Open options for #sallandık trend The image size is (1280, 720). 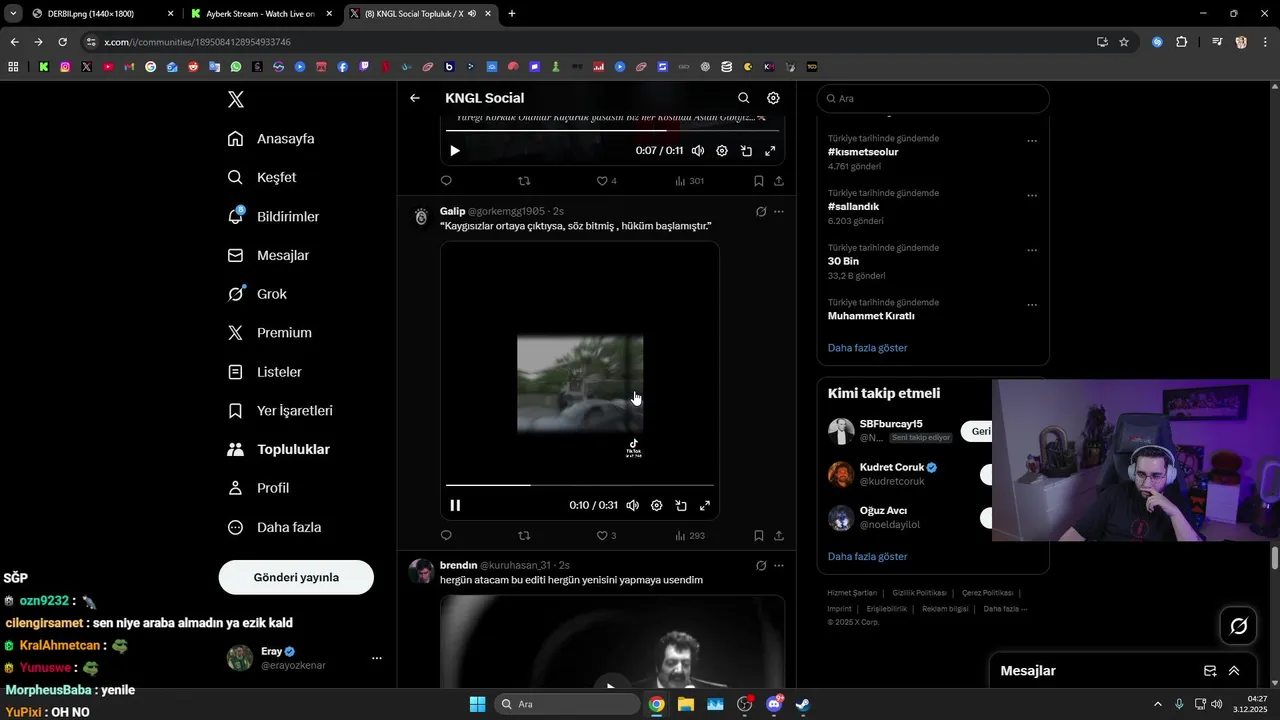pos(1032,196)
